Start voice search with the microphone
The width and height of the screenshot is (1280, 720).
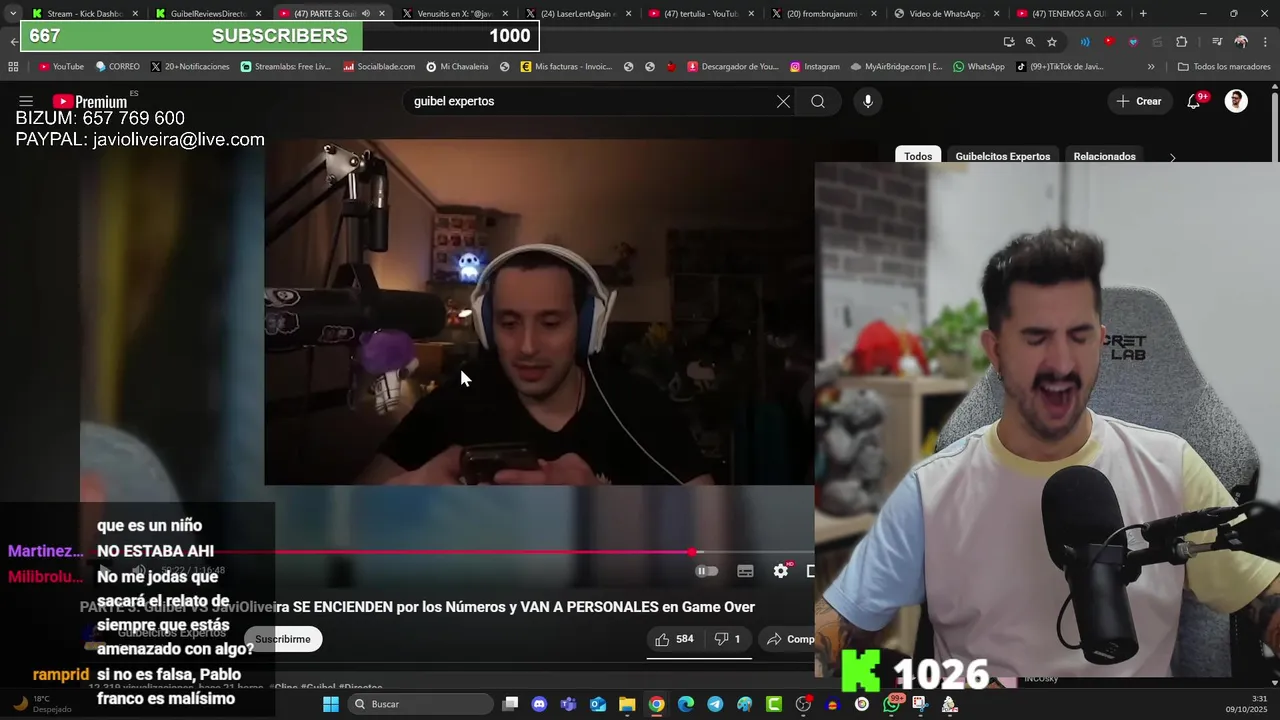point(868,101)
